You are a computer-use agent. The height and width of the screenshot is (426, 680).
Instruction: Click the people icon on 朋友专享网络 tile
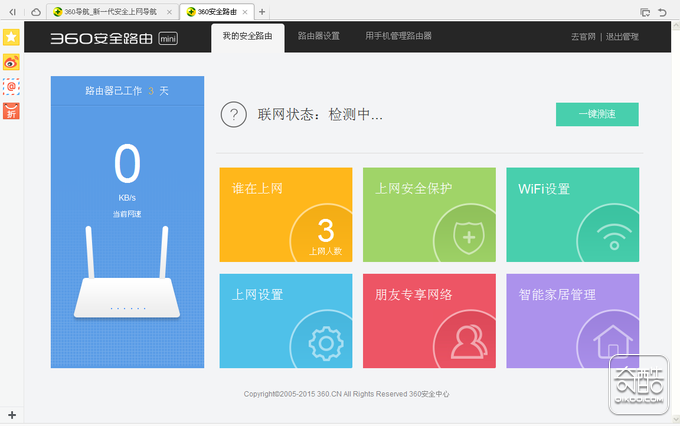[469, 342]
